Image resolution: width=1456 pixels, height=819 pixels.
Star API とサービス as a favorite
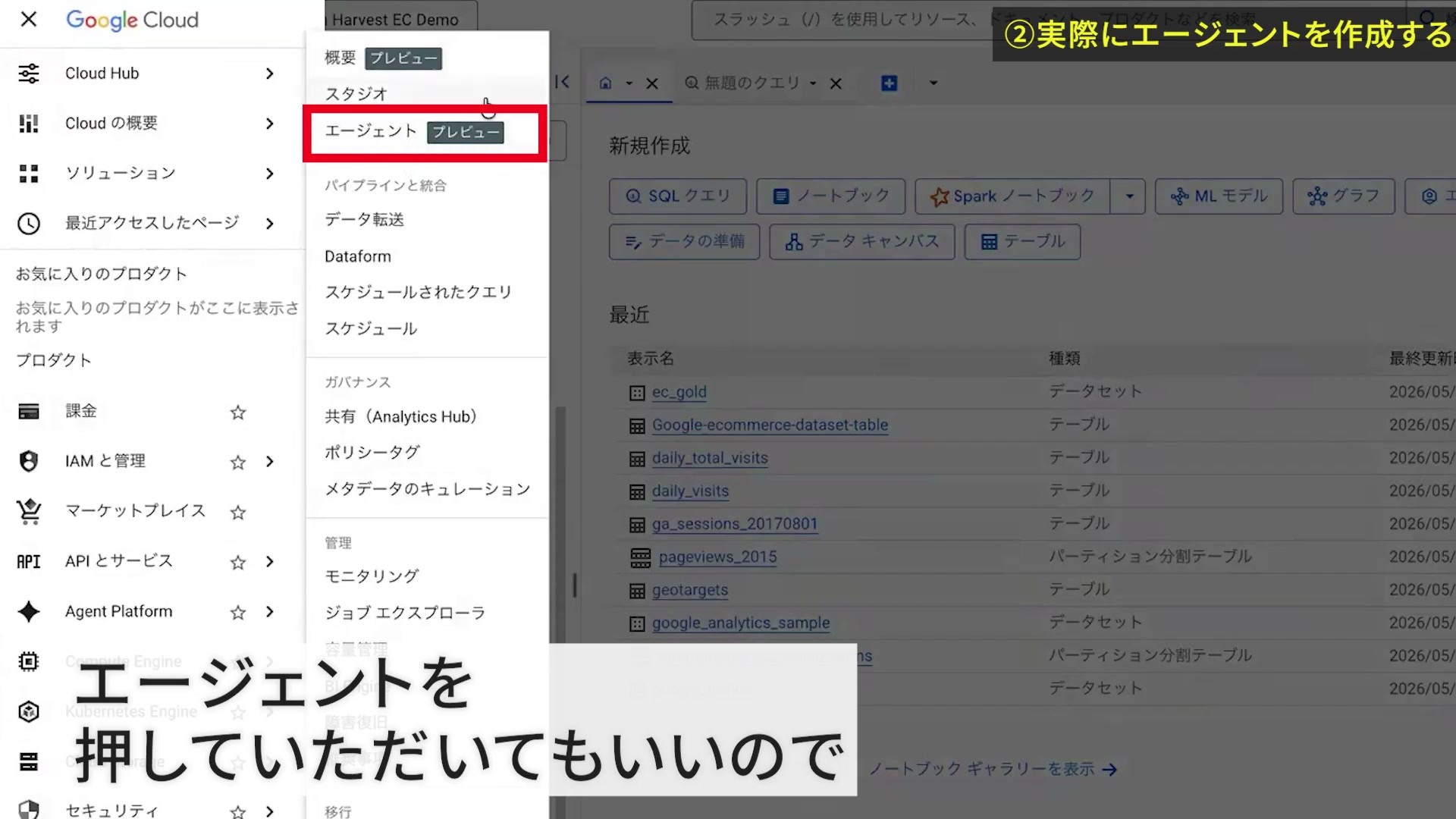(238, 562)
